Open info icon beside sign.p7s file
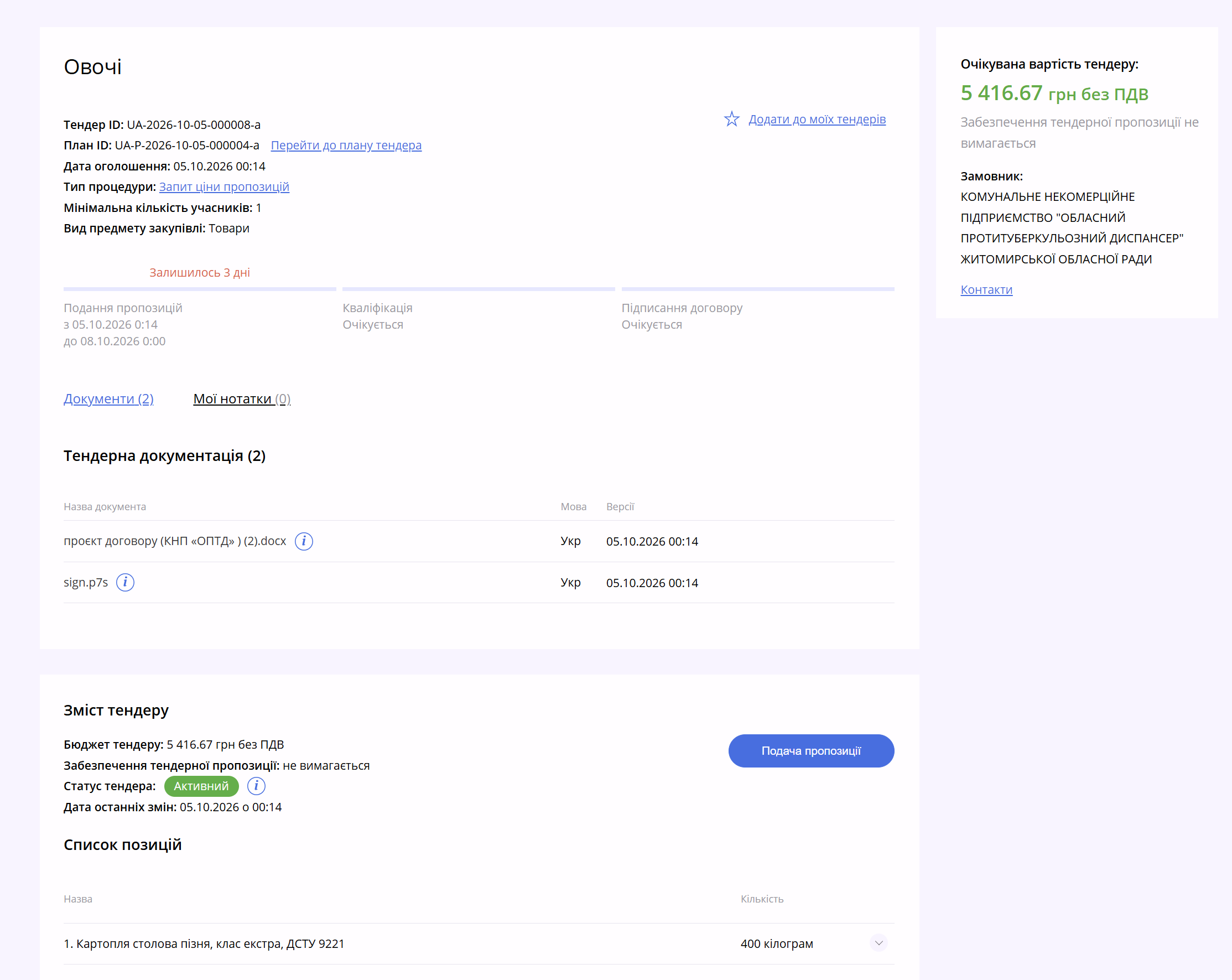1232x980 pixels. [x=125, y=582]
